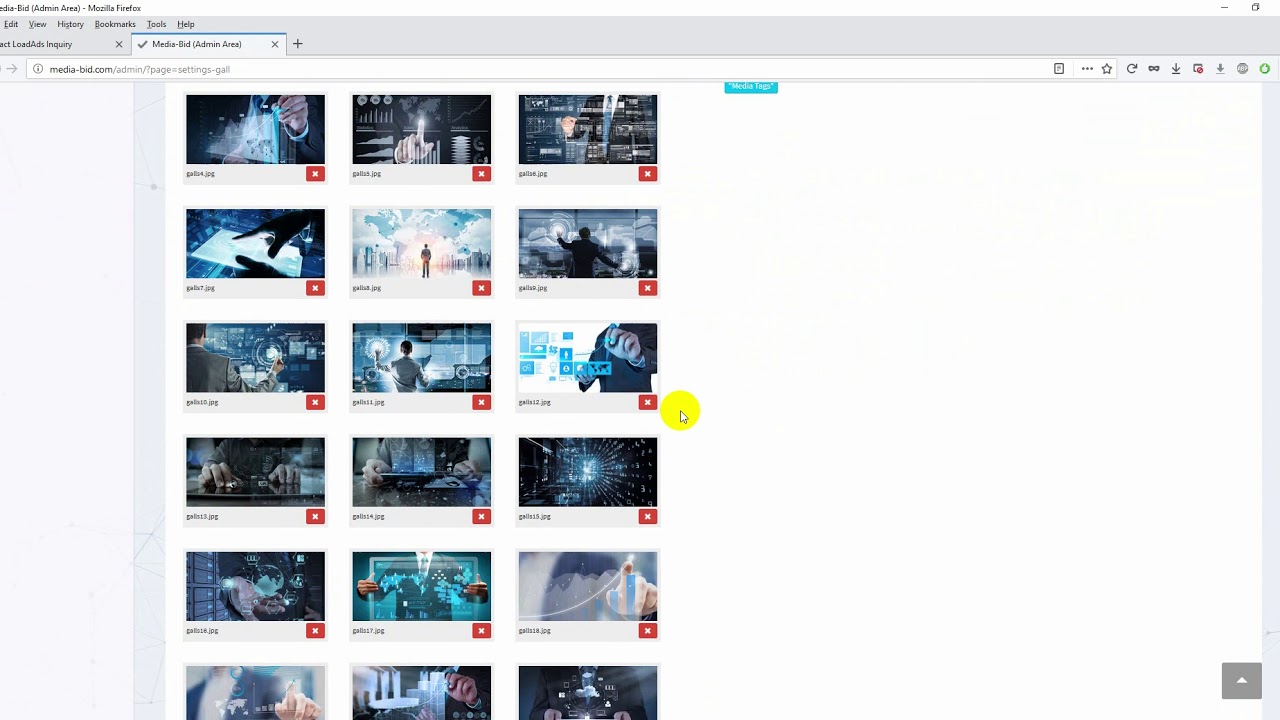Select galls12.jpg thumbnail image
This screenshot has height=720, width=1280.
point(588,357)
